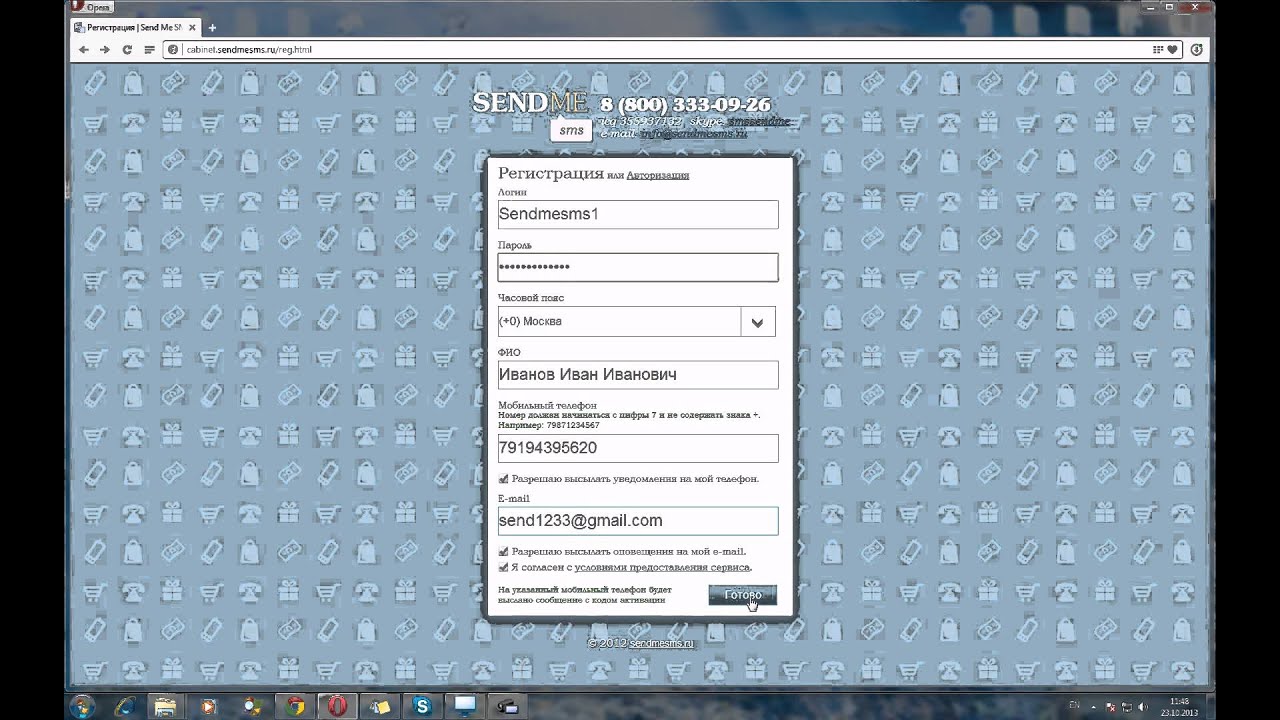Launch Internet Explorer from the taskbar
This screenshot has height=720, width=1280.
coord(125,706)
